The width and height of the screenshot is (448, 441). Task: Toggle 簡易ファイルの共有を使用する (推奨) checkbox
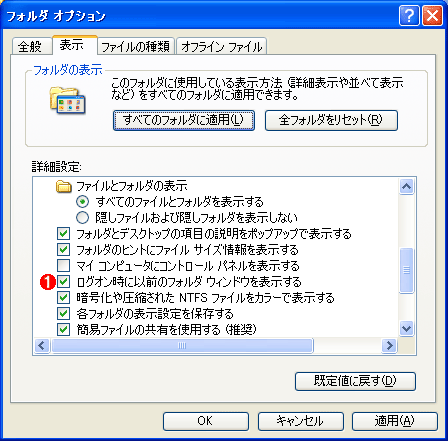pyautogui.click(x=63, y=330)
